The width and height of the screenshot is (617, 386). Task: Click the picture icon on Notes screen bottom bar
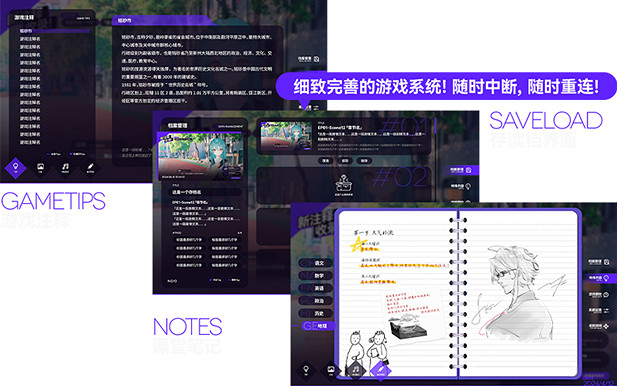click(331, 370)
